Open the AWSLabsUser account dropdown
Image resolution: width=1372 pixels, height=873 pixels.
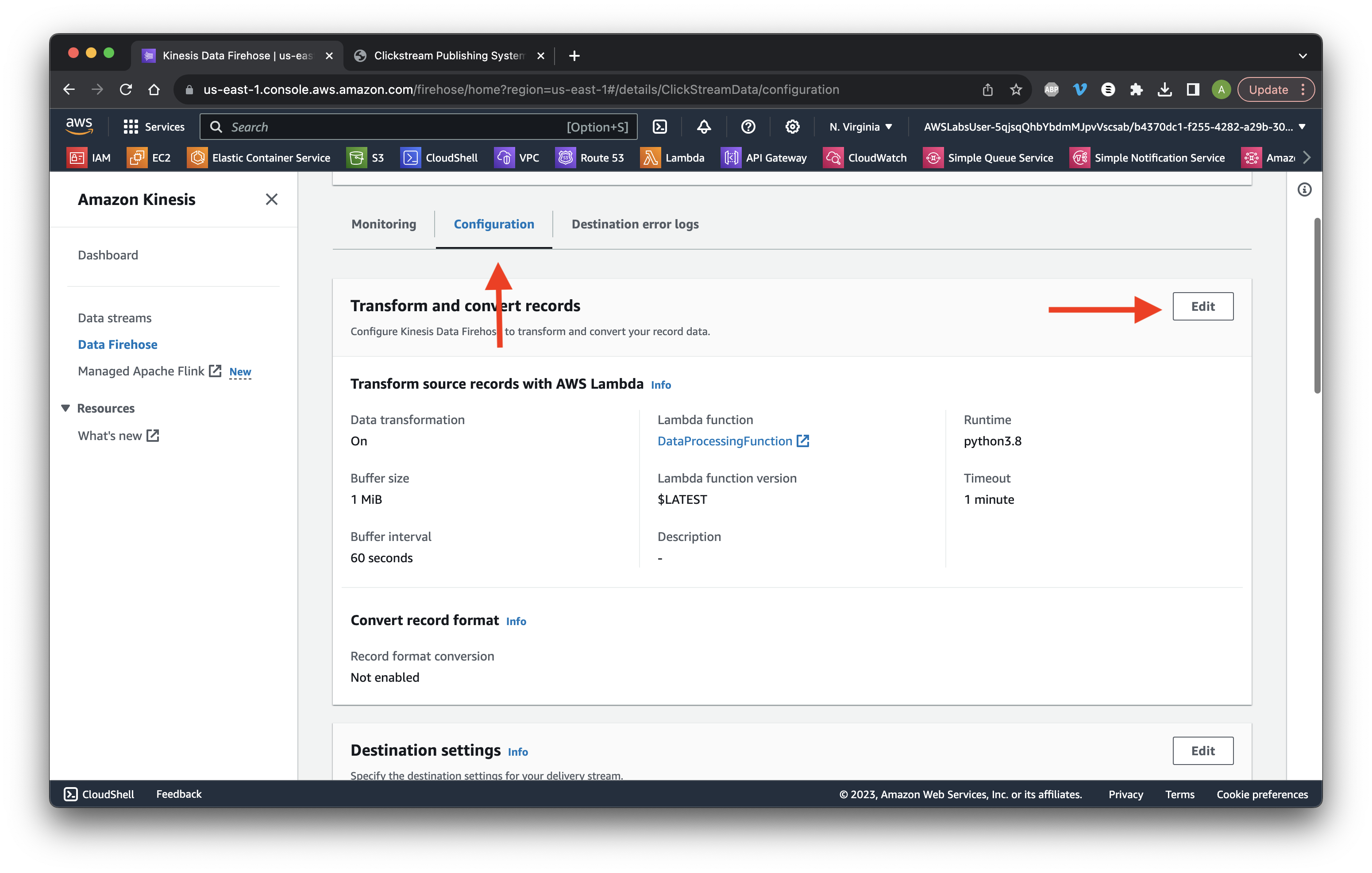point(1114,127)
